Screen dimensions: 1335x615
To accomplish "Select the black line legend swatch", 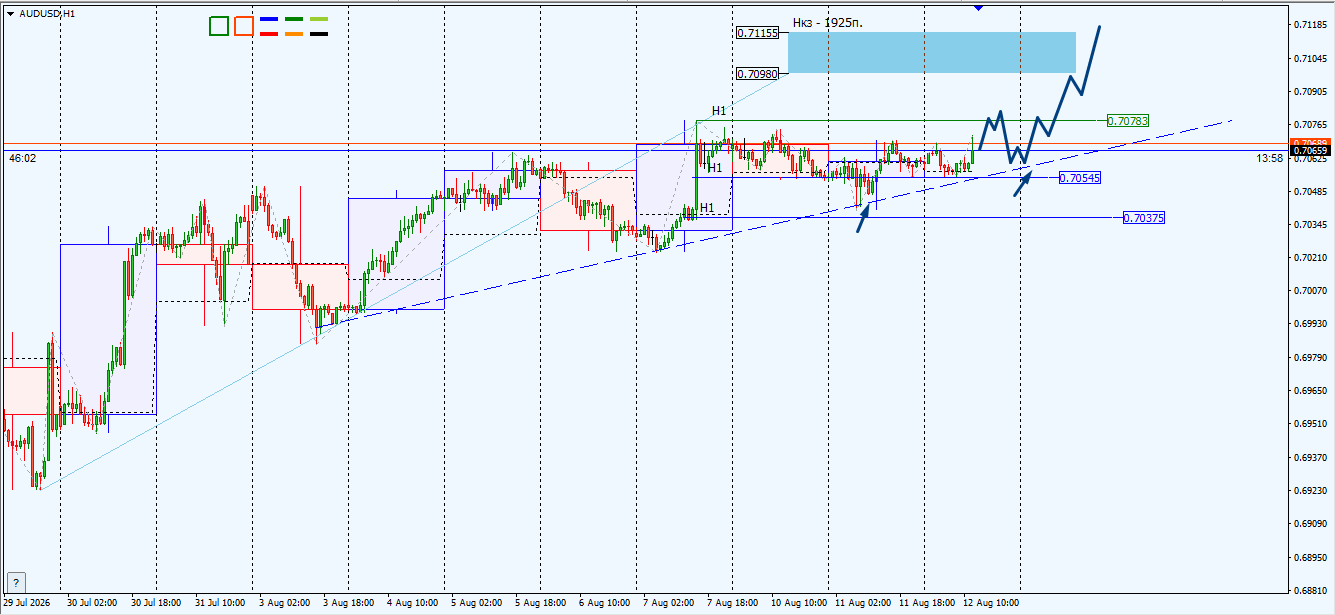I will click(x=319, y=34).
